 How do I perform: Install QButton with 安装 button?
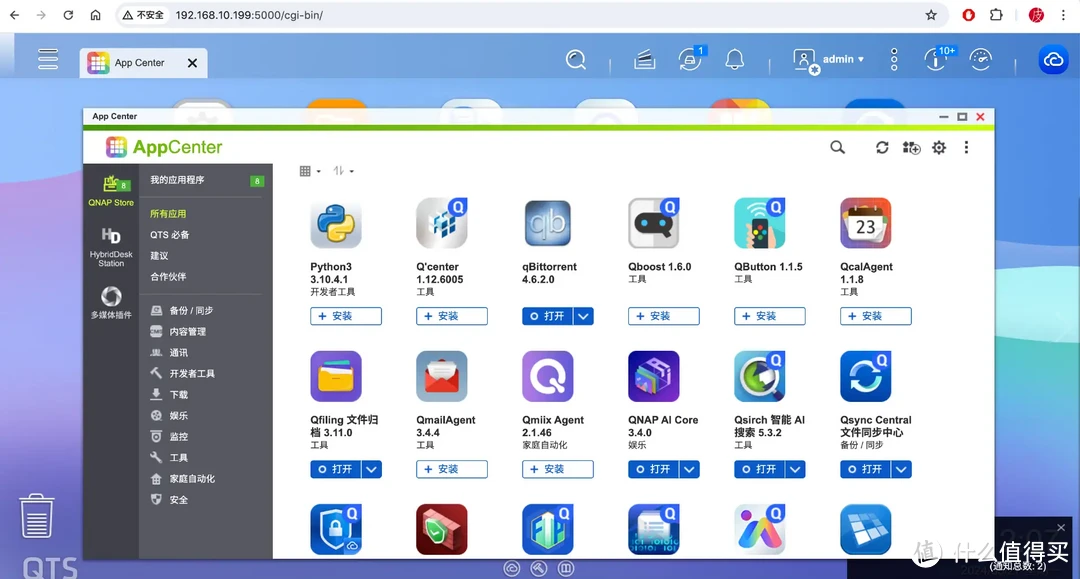click(770, 316)
